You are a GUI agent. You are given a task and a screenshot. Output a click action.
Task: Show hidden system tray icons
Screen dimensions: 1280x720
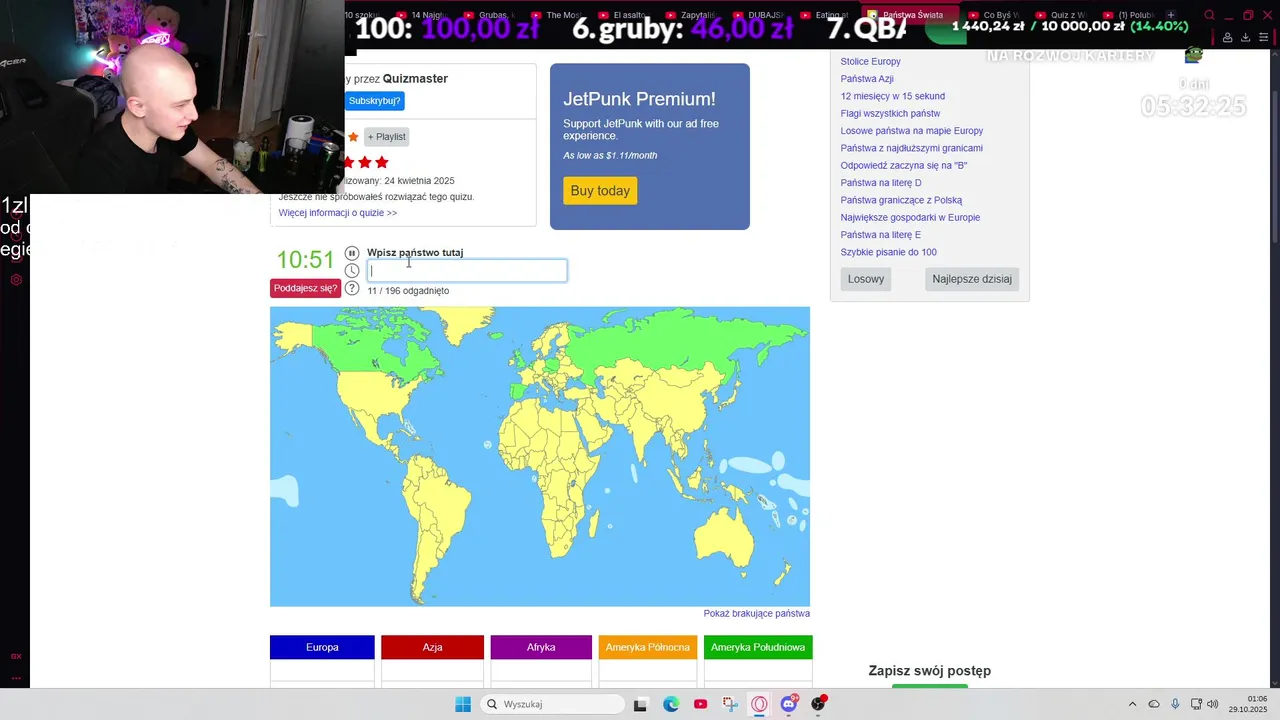click(1132, 704)
